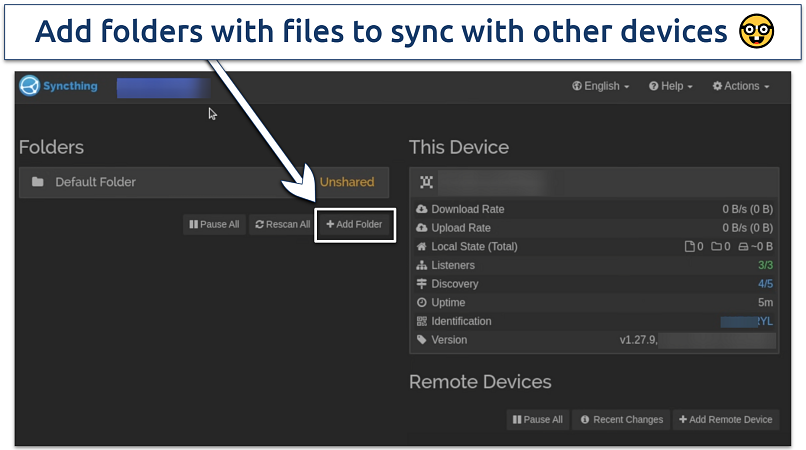Pause all remote devices

point(538,420)
